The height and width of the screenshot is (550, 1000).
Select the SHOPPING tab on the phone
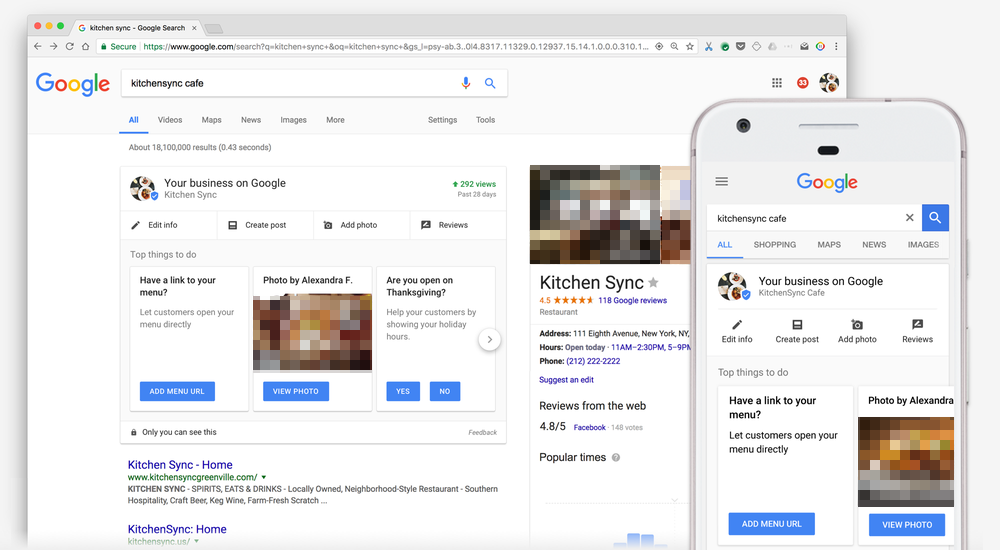click(775, 245)
